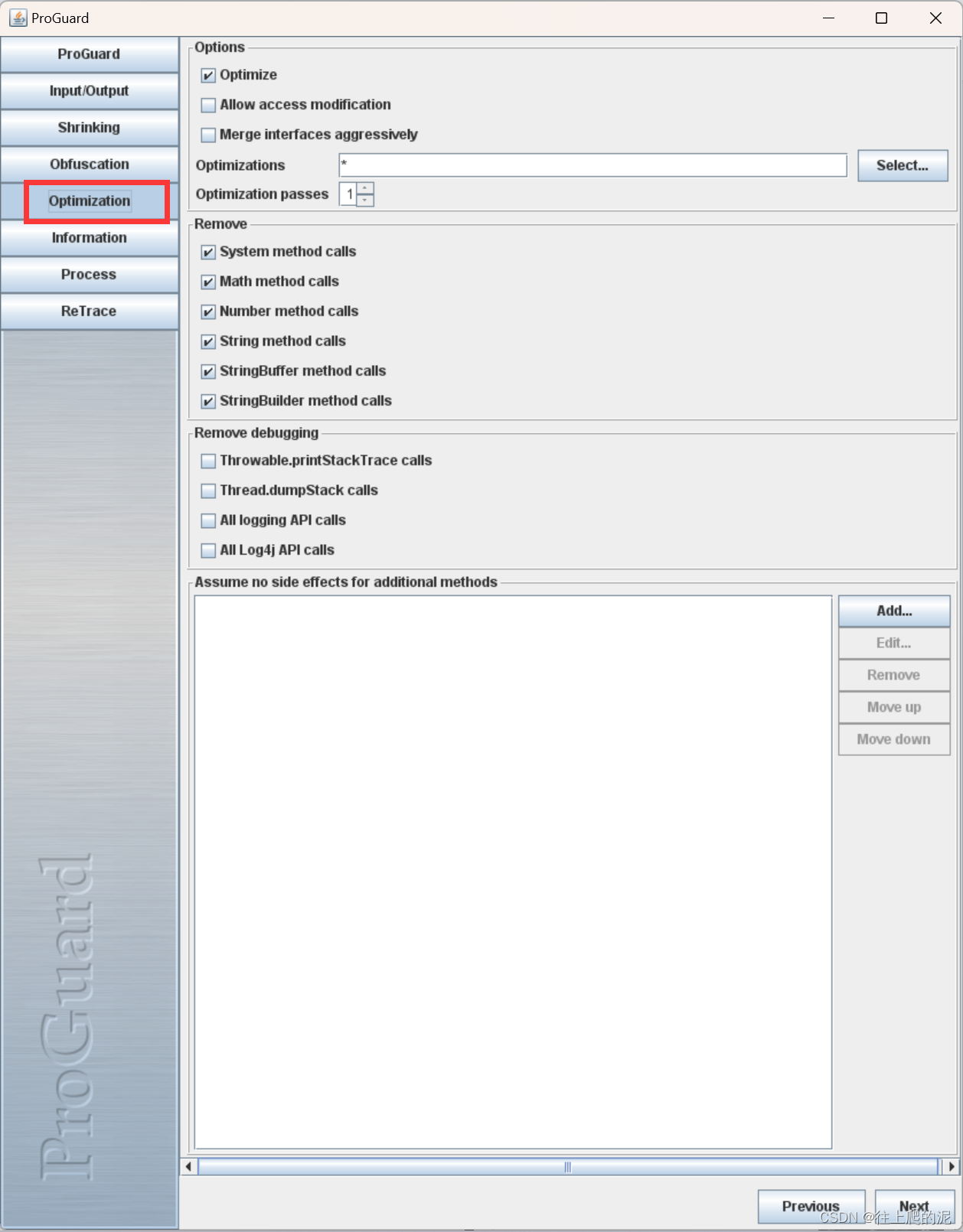Image resolution: width=963 pixels, height=1232 pixels.
Task: Open the ReTrace tab
Action: point(89,311)
